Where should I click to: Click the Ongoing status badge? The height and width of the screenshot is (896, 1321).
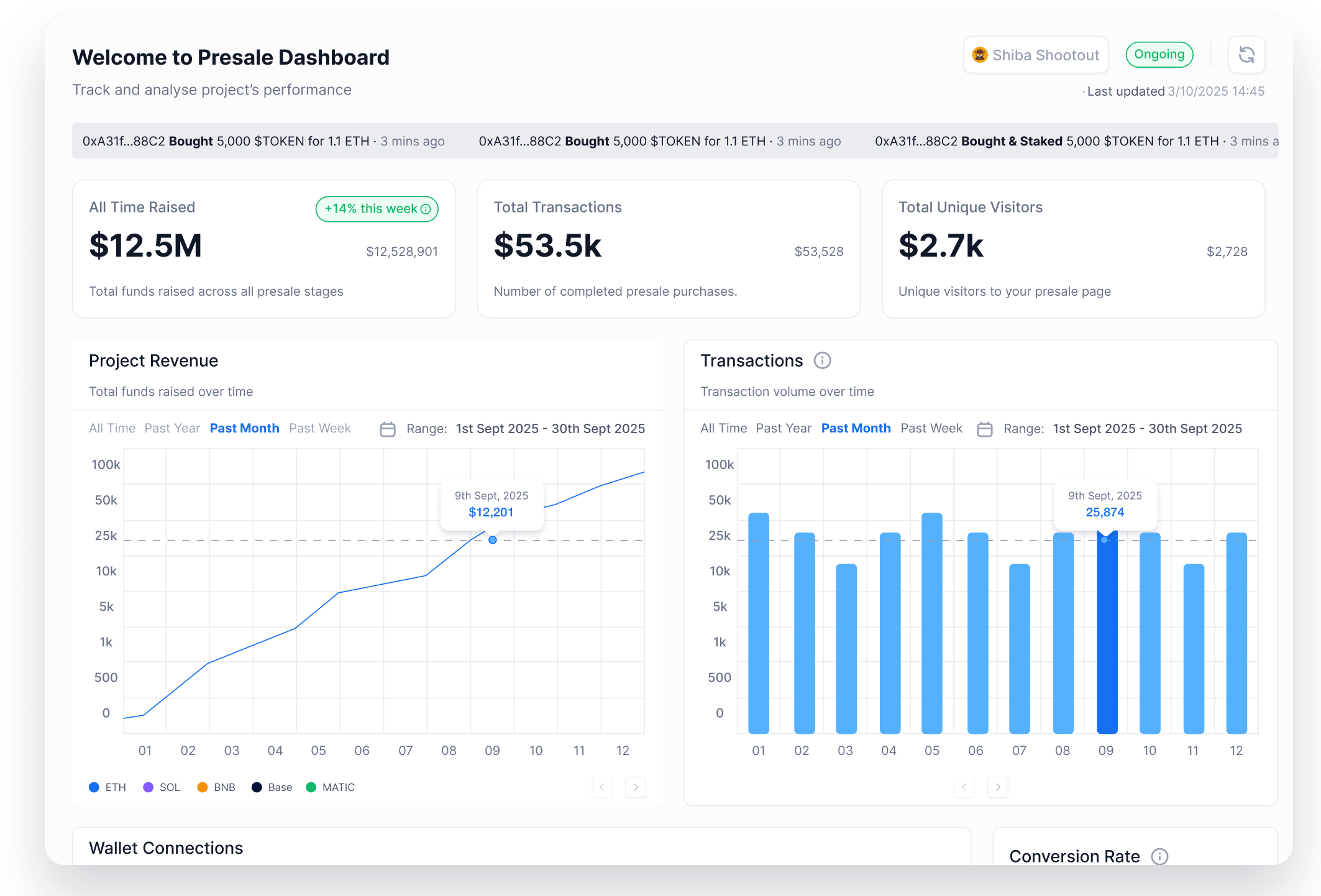click(1159, 55)
